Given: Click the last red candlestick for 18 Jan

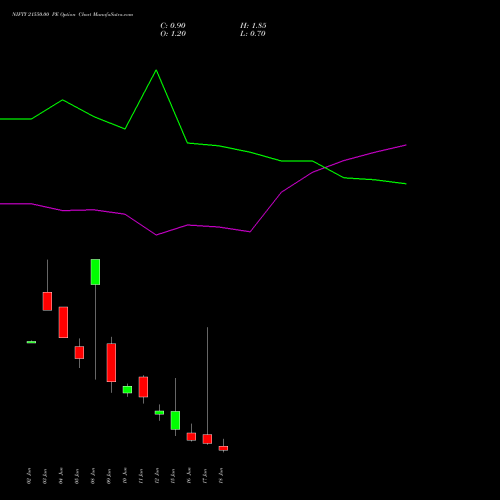Looking at the screenshot, I should [x=223, y=448].
